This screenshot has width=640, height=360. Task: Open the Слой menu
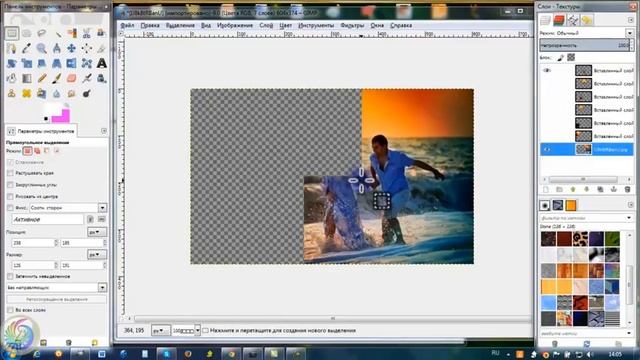pos(266,25)
